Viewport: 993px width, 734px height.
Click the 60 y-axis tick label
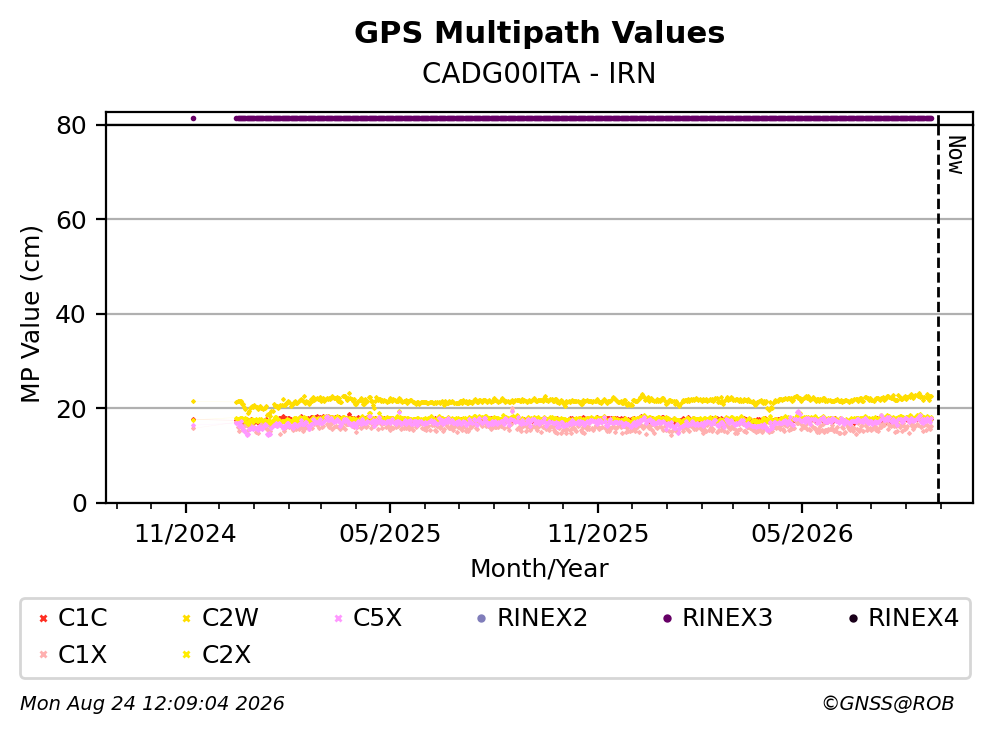tap(71, 220)
